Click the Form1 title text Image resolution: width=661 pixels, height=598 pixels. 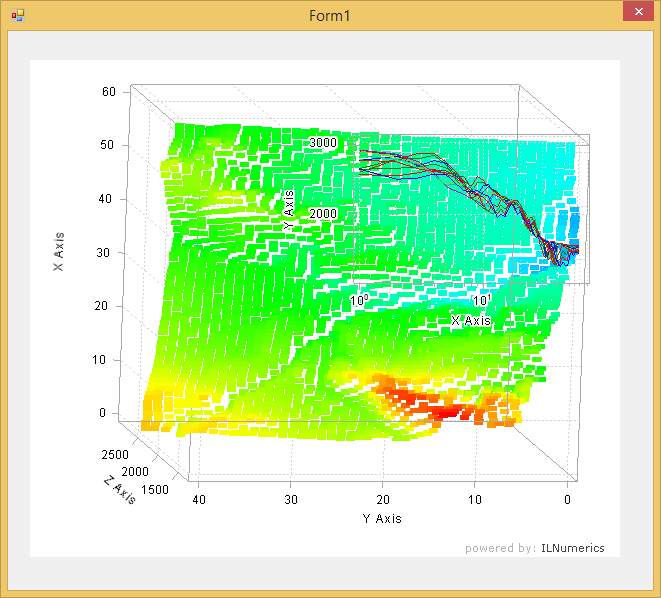[x=330, y=16]
